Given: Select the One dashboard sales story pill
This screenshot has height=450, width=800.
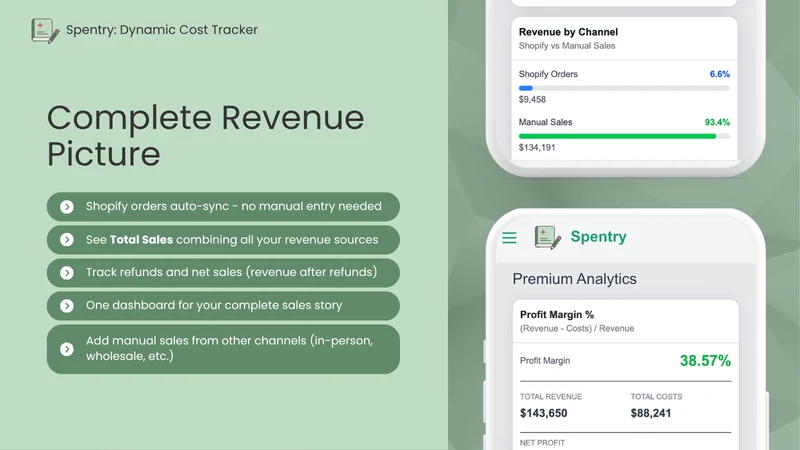Looking at the screenshot, I should point(223,306).
